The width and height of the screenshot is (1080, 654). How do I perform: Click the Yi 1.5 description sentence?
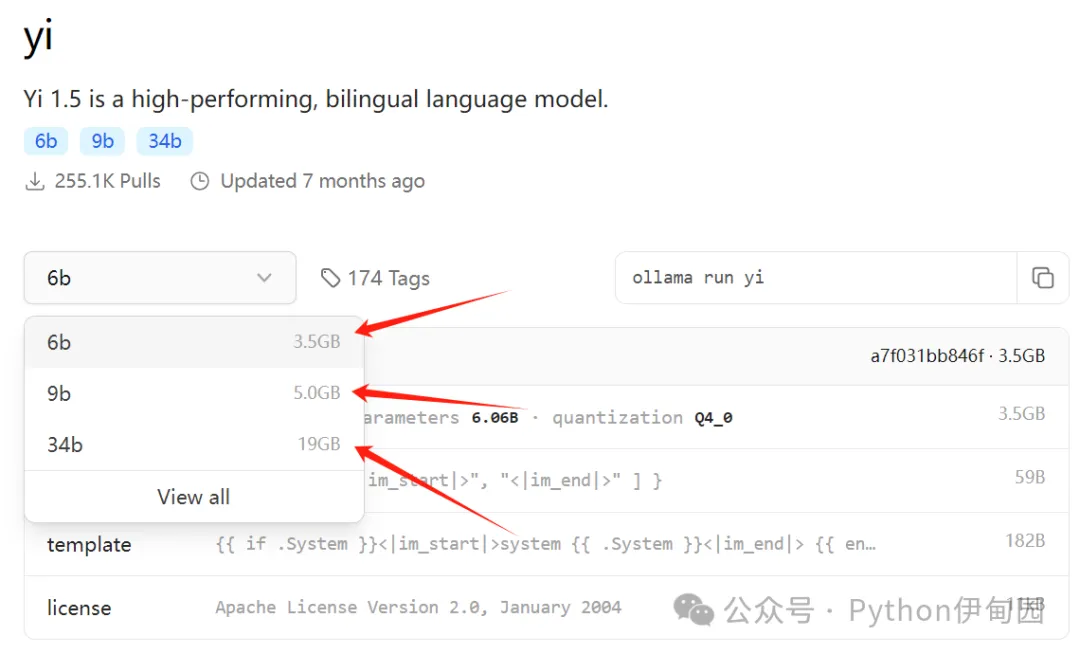point(316,99)
